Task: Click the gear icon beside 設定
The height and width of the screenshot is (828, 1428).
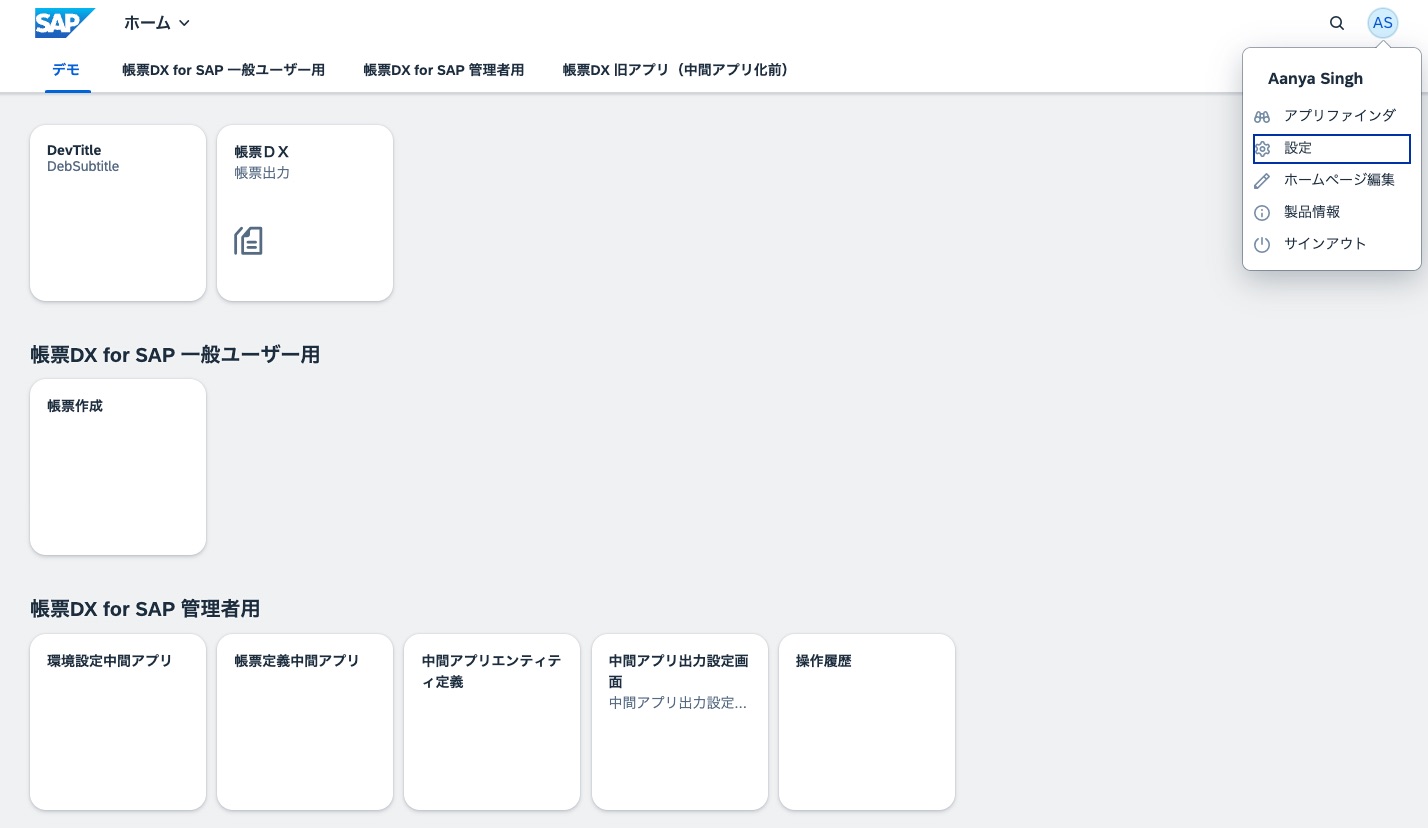Action: pos(1262,149)
